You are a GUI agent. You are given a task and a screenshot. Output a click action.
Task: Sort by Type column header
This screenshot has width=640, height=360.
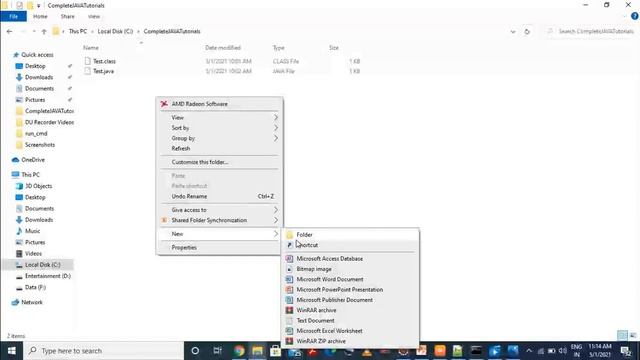point(279,48)
